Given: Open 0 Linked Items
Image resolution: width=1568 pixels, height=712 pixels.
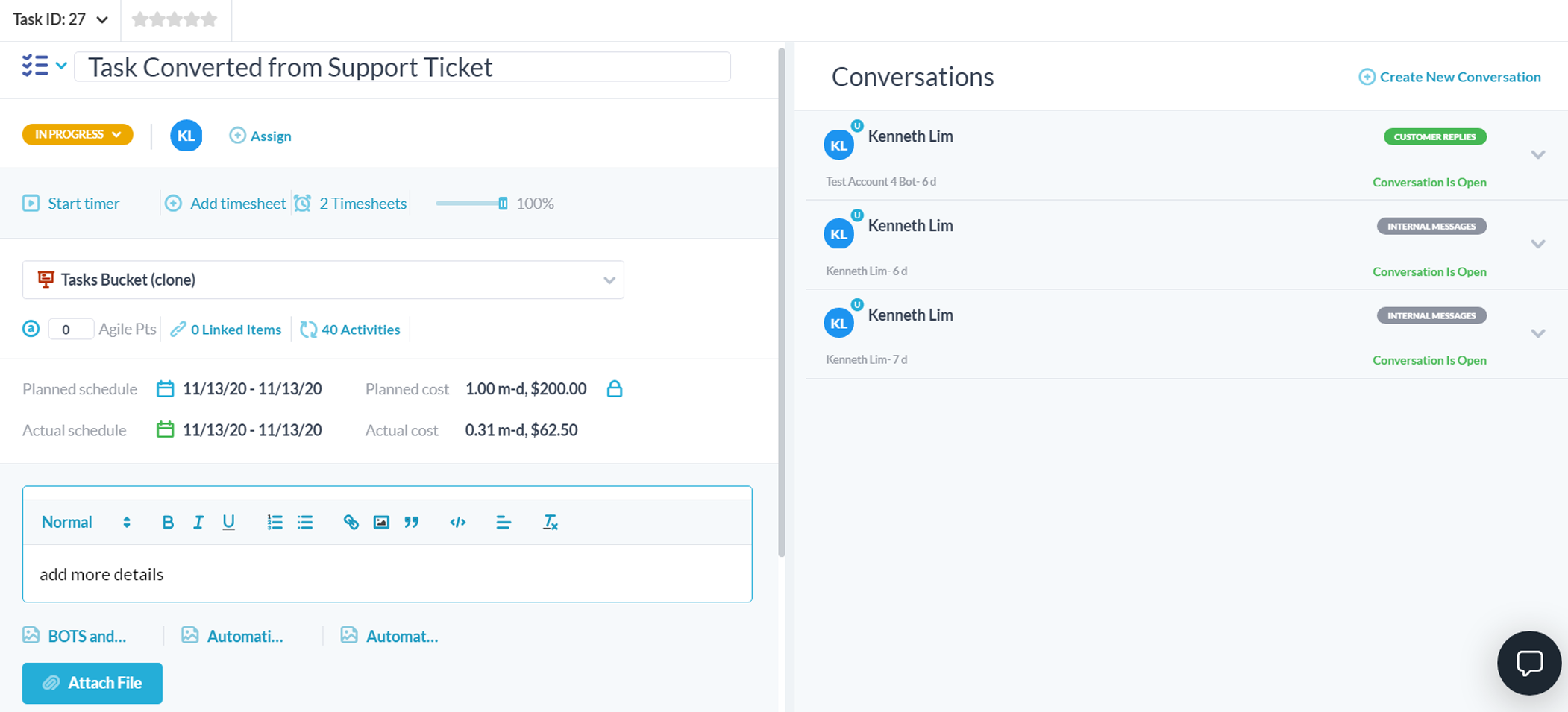Looking at the screenshot, I should tap(236, 329).
